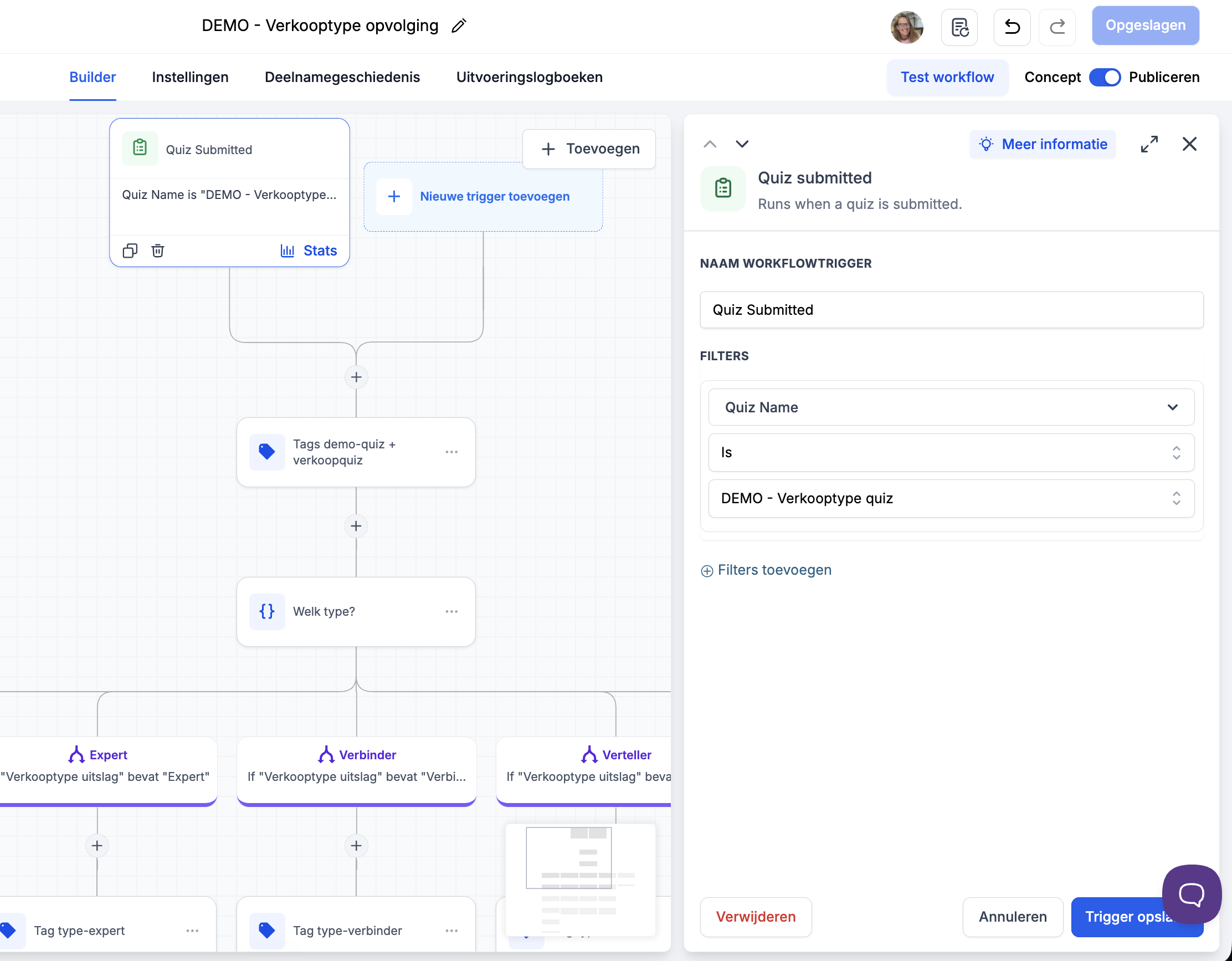
Task: Open options menu of Welk type? step
Action: pos(451,612)
